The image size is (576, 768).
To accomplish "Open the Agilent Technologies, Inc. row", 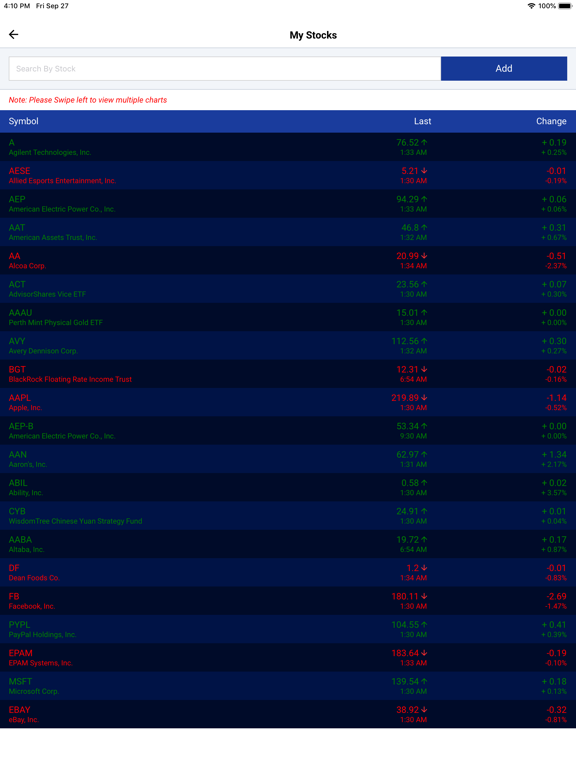I will pos(288,147).
